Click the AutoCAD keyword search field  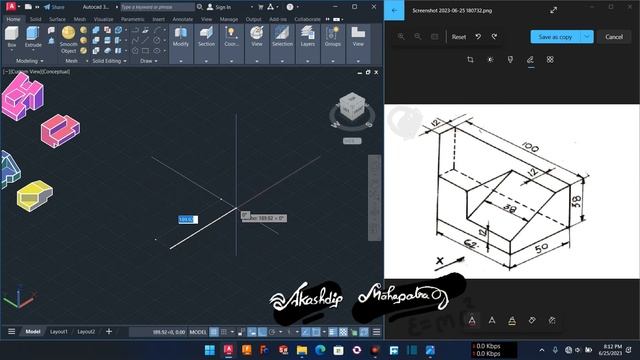[157, 7]
